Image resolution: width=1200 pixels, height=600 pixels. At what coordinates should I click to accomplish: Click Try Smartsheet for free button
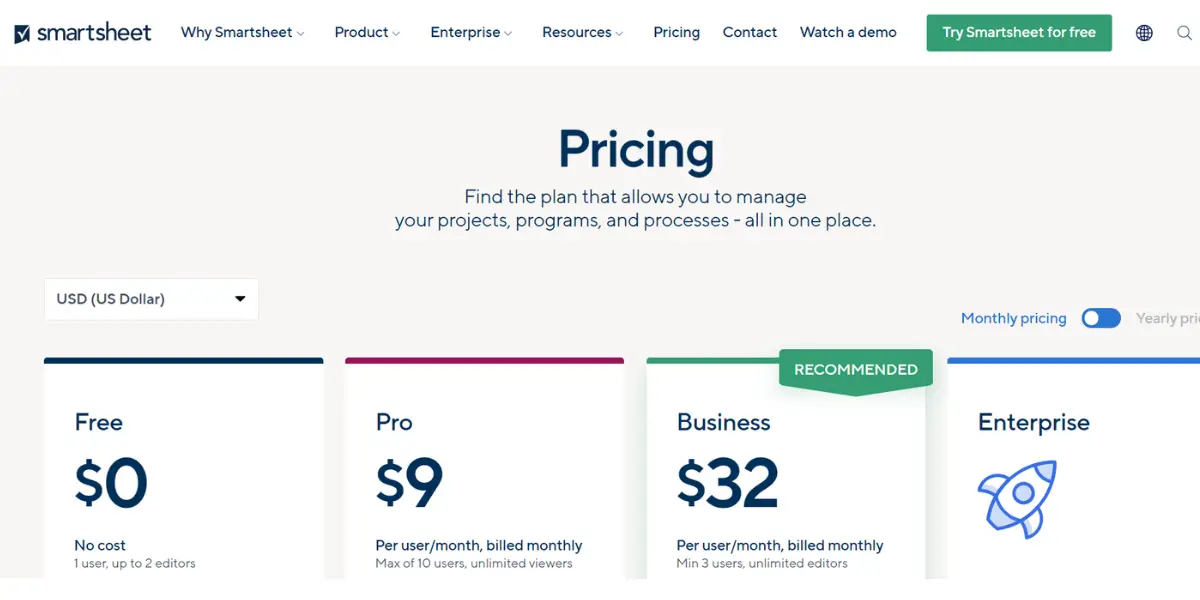[1019, 33]
